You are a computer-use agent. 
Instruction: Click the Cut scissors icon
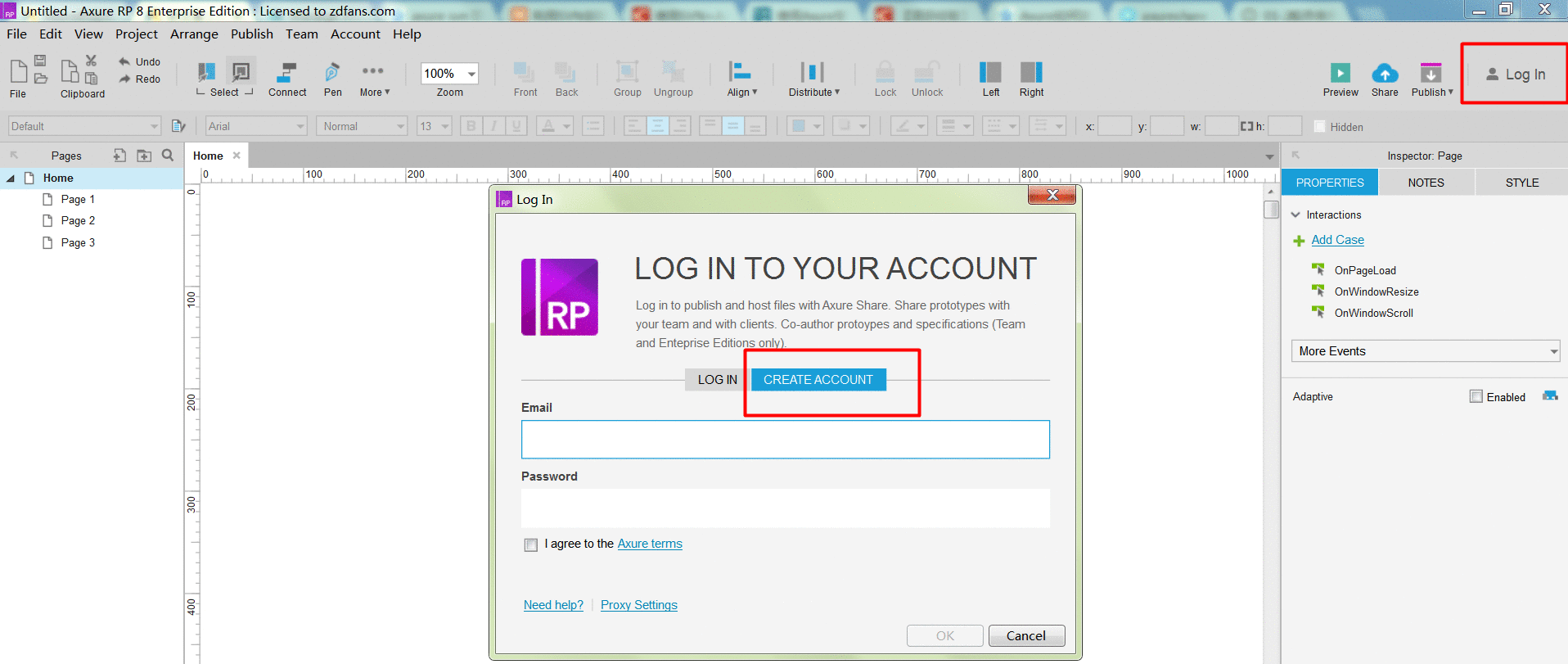(x=92, y=61)
